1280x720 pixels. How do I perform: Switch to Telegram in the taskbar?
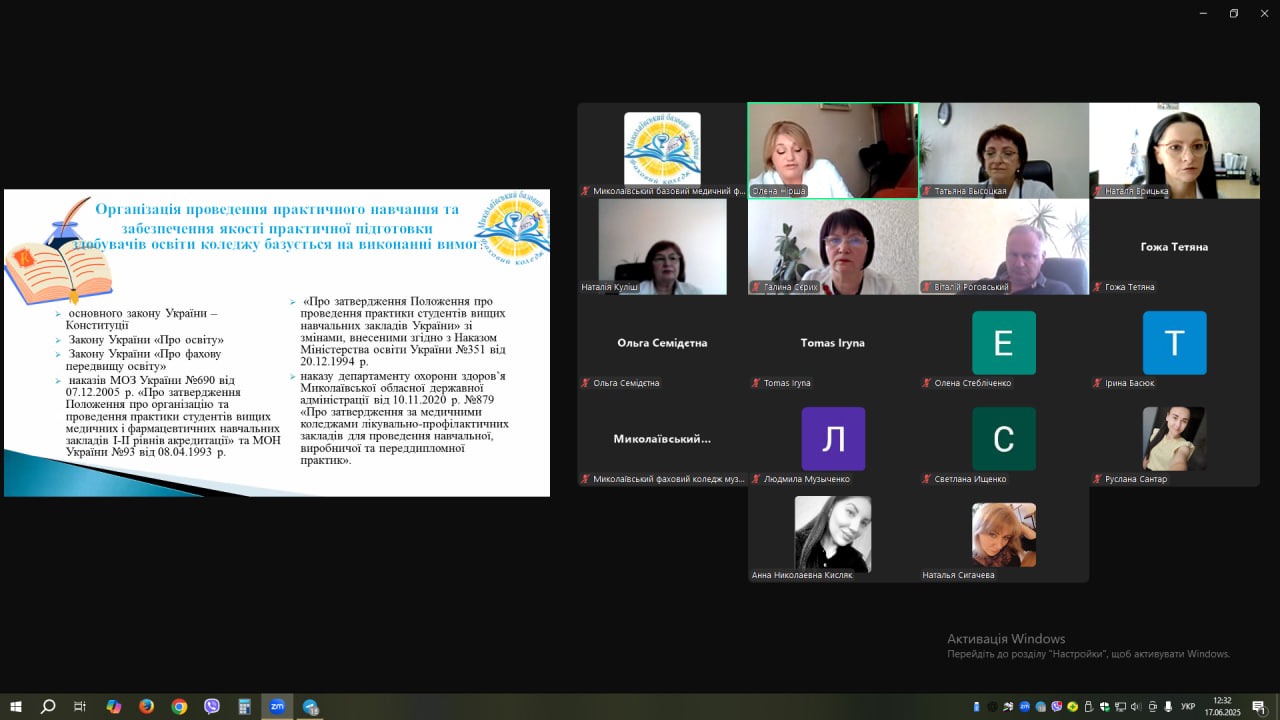310,707
